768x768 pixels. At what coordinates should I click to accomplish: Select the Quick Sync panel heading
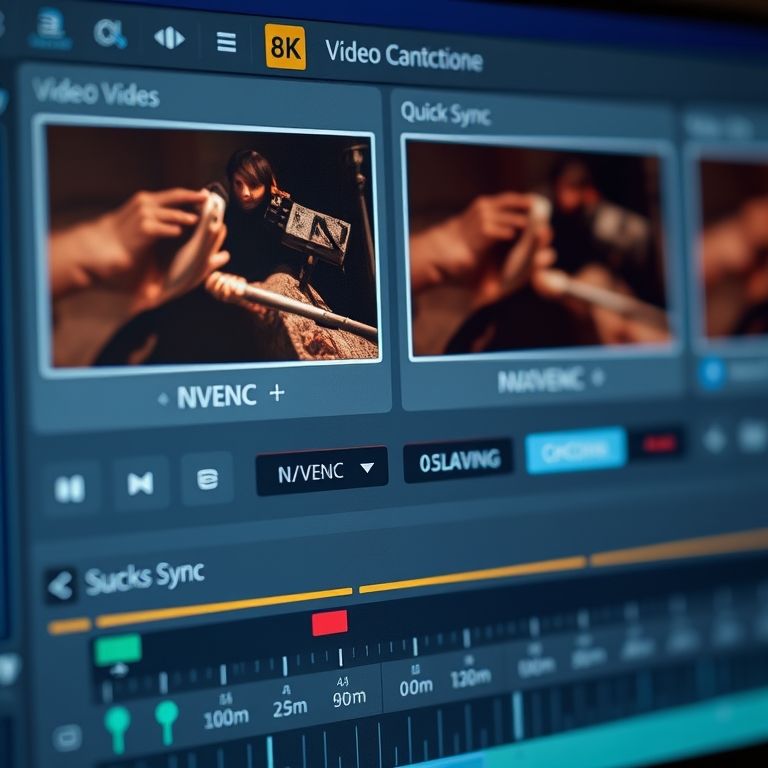445,113
